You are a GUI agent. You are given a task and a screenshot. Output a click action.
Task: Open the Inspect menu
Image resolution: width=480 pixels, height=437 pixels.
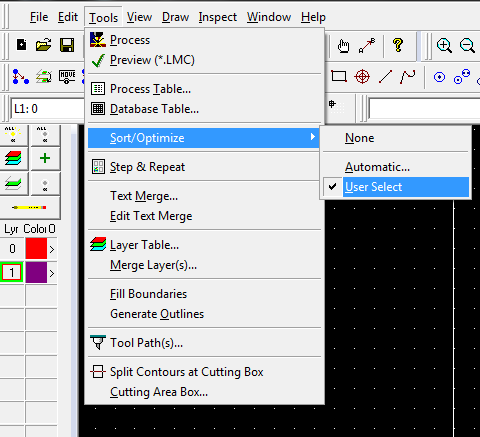(218, 17)
